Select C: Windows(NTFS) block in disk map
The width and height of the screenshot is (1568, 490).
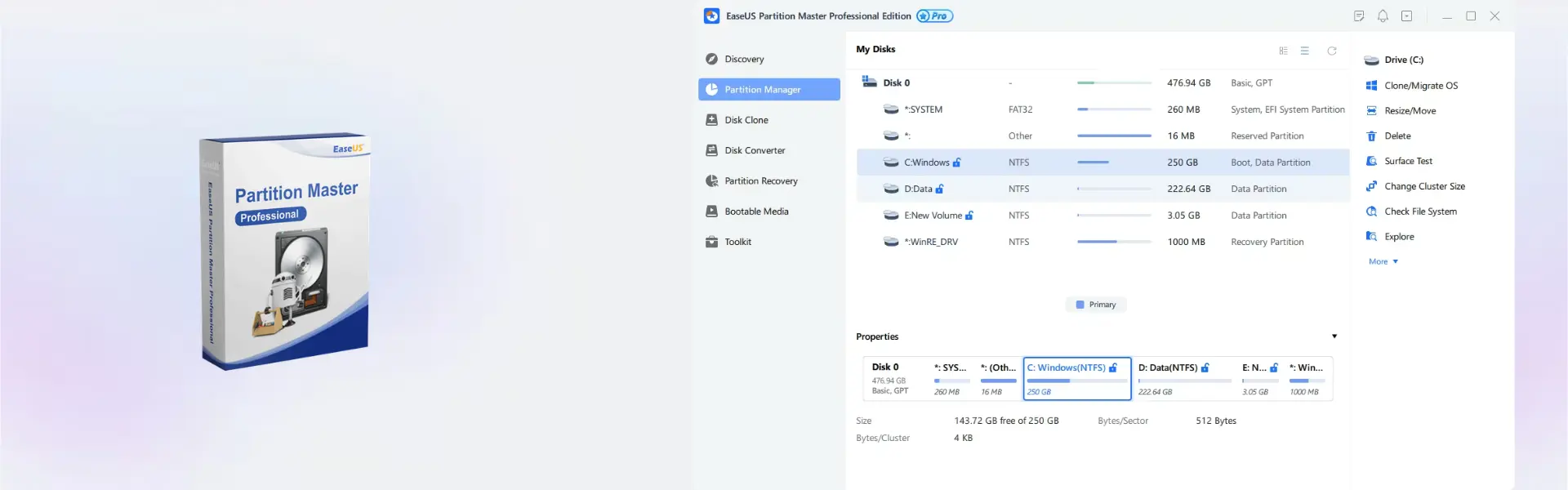(1077, 379)
